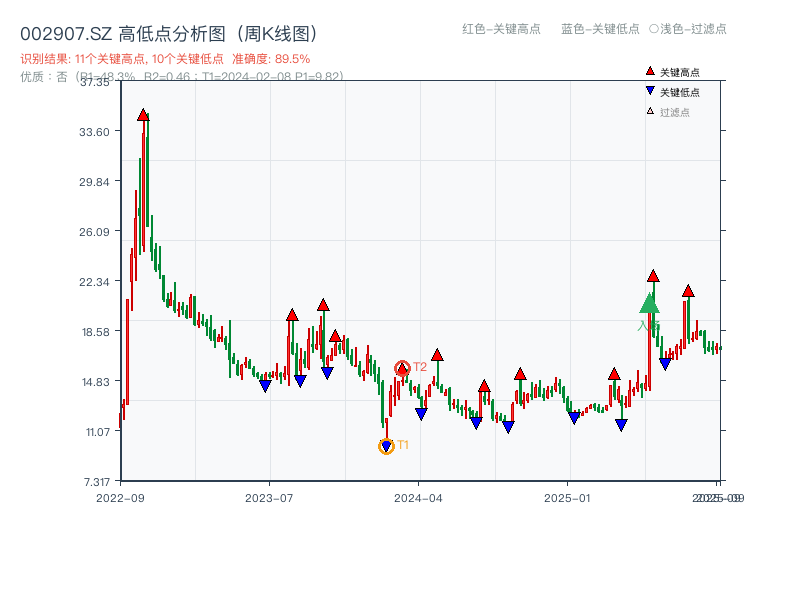800x600 pixels.
Task: Click the orange-circled T1 low point marker
Action: pyautogui.click(x=386, y=444)
